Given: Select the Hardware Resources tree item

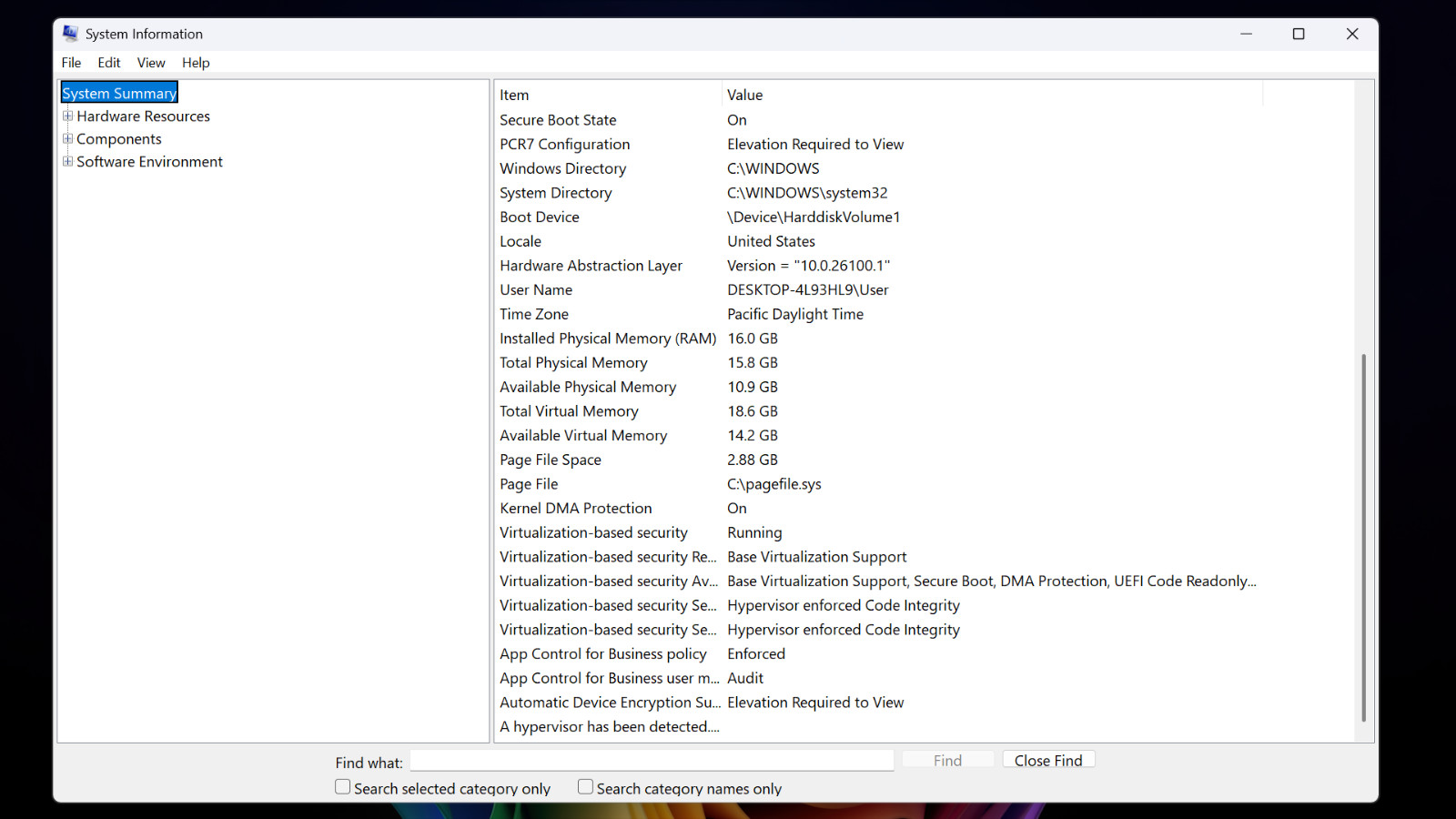Looking at the screenshot, I should click(143, 116).
